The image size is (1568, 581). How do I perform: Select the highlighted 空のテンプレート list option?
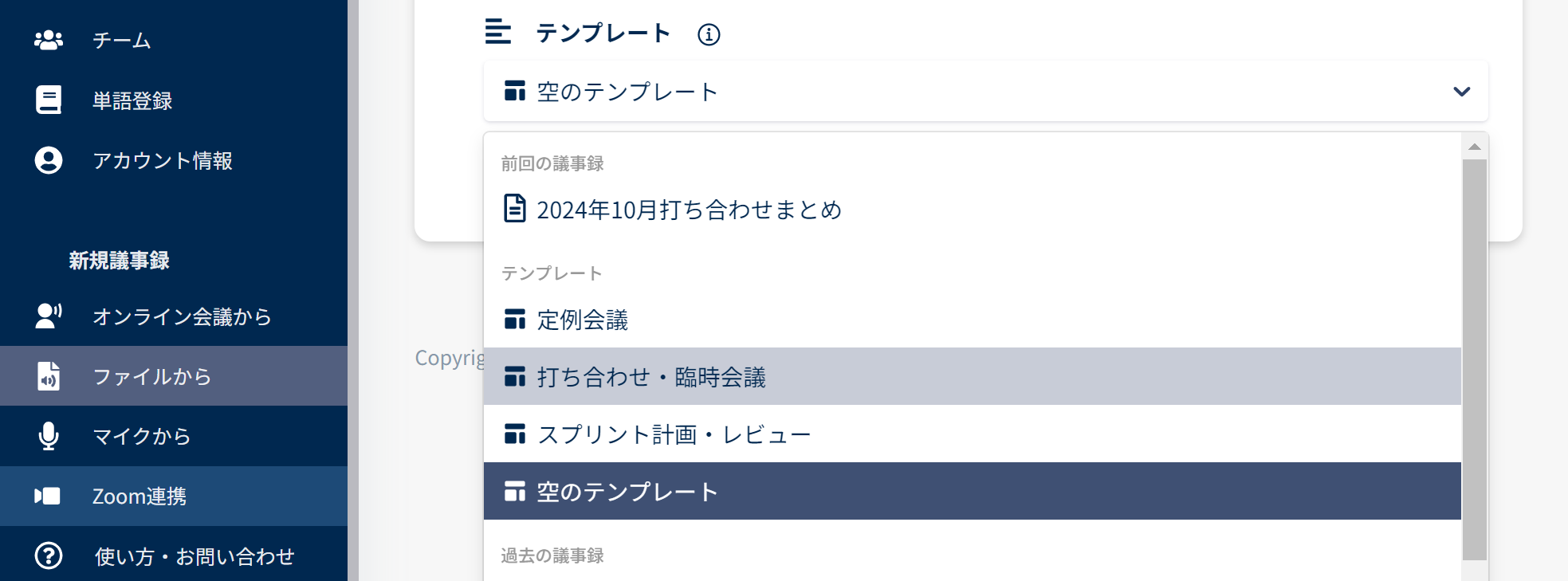click(627, 492)
